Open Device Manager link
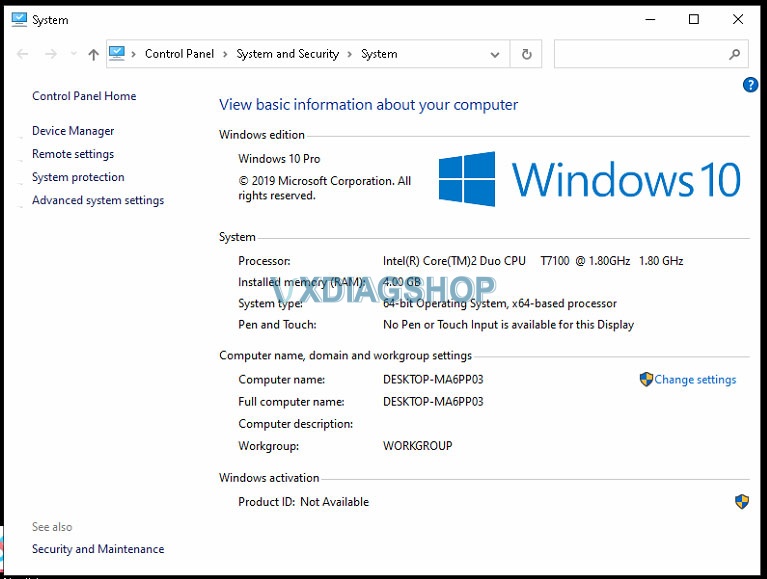767x579 pixels. 73,131
